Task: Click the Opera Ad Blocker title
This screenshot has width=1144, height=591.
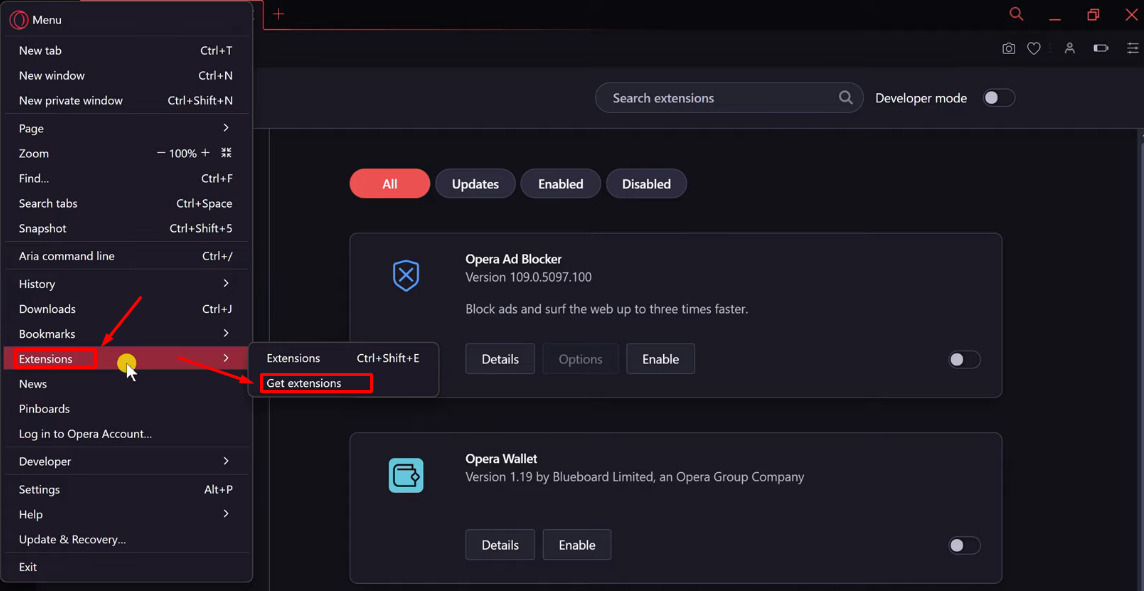Action: click(x=514, y=259)
